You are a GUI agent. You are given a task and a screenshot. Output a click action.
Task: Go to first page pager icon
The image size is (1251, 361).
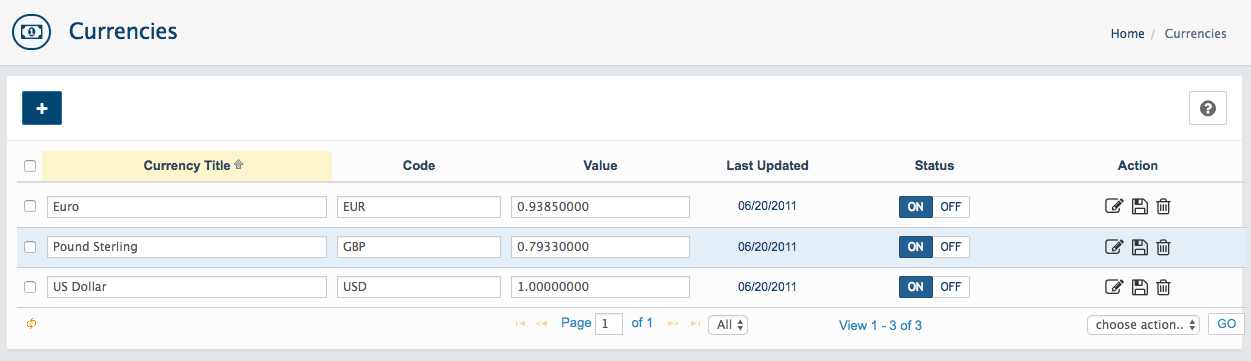[x=520, y=324]
